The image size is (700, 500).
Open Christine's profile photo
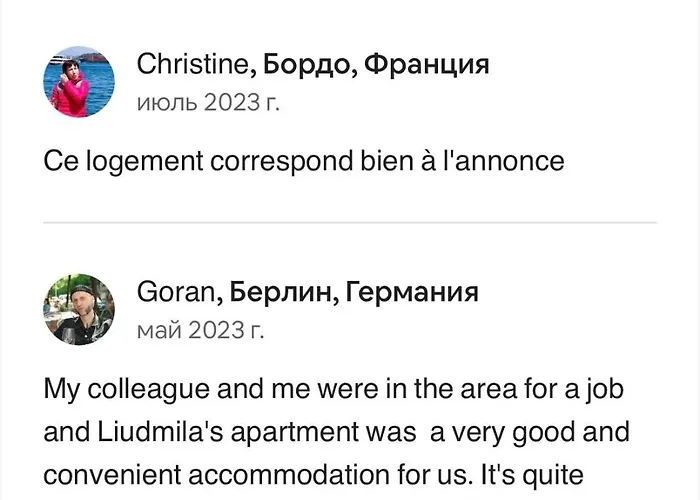(x=79, y=82)
